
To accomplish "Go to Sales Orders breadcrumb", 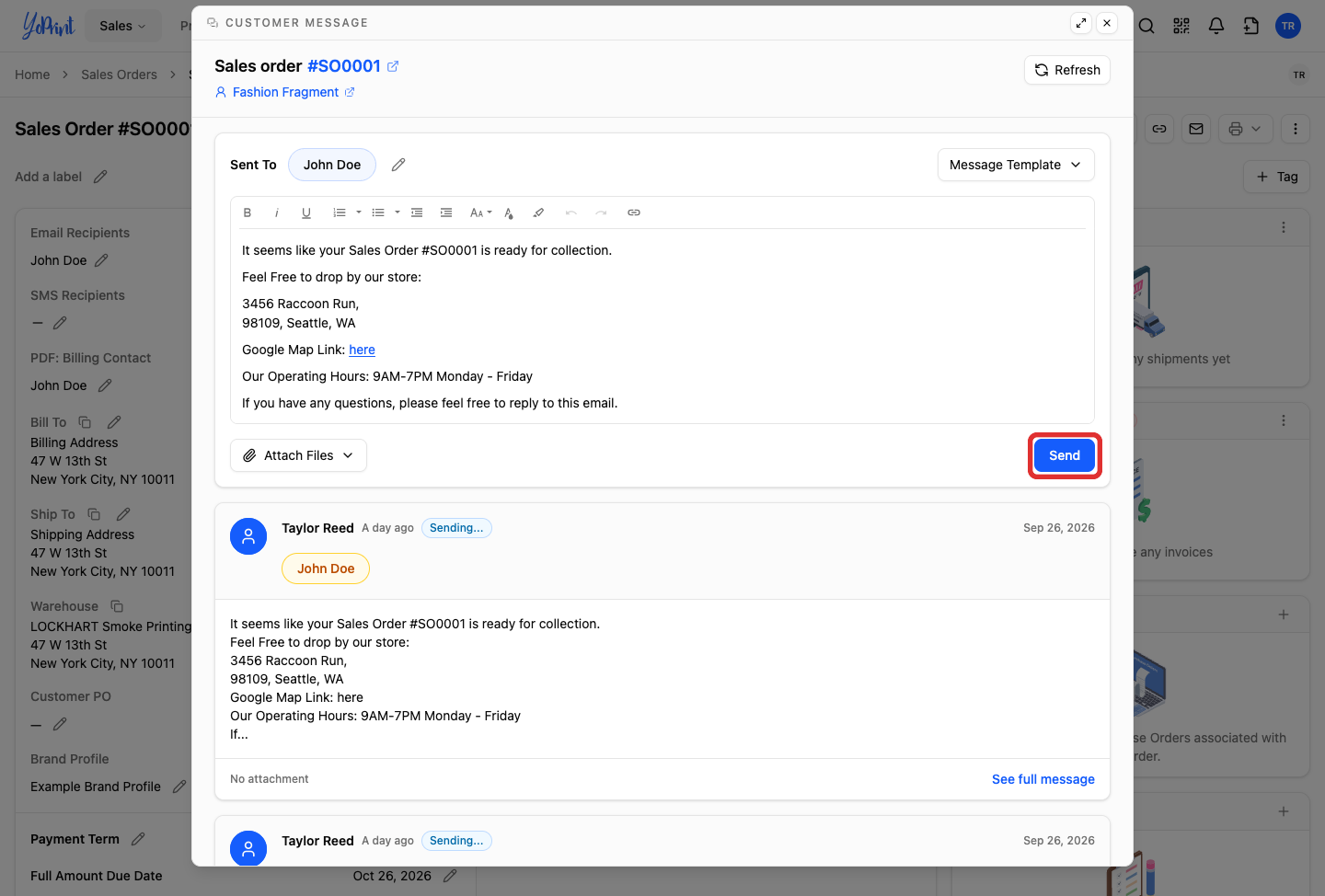I will tap(119, 75).
